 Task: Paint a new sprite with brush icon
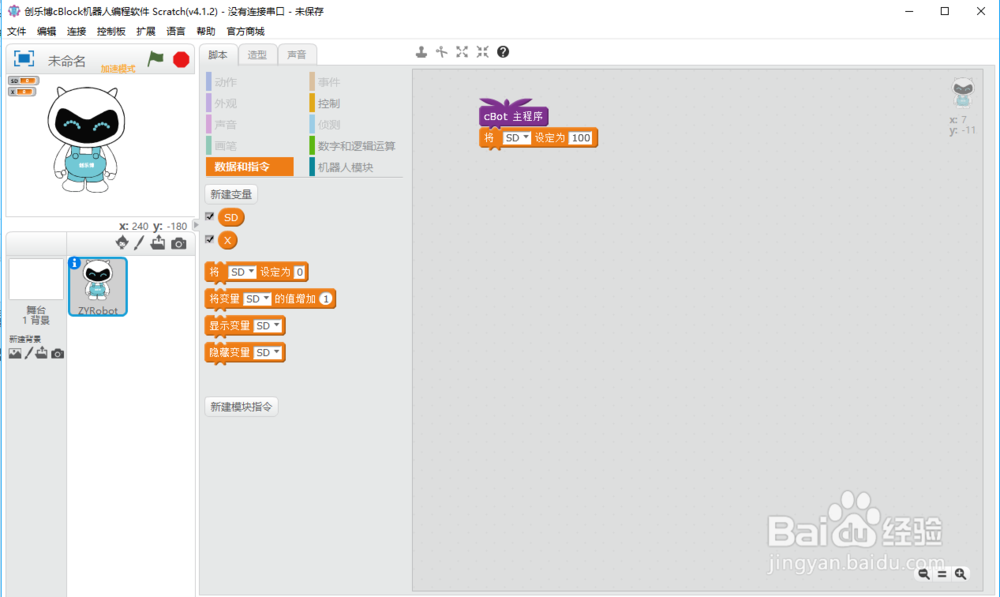(x=139, y=242)
